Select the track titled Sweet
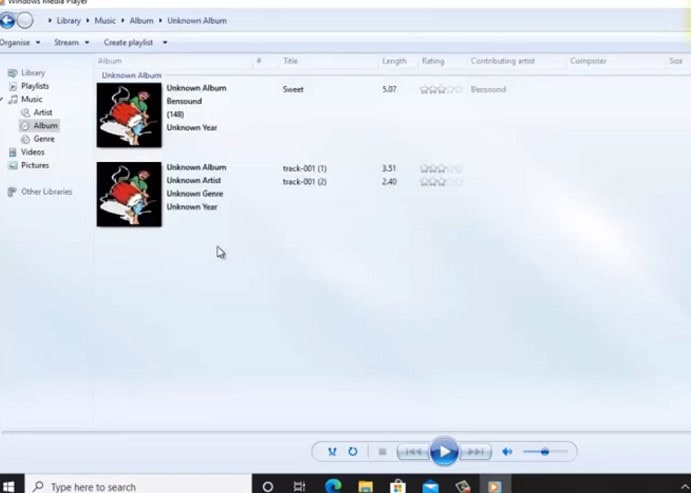 (x=293, y=89)
